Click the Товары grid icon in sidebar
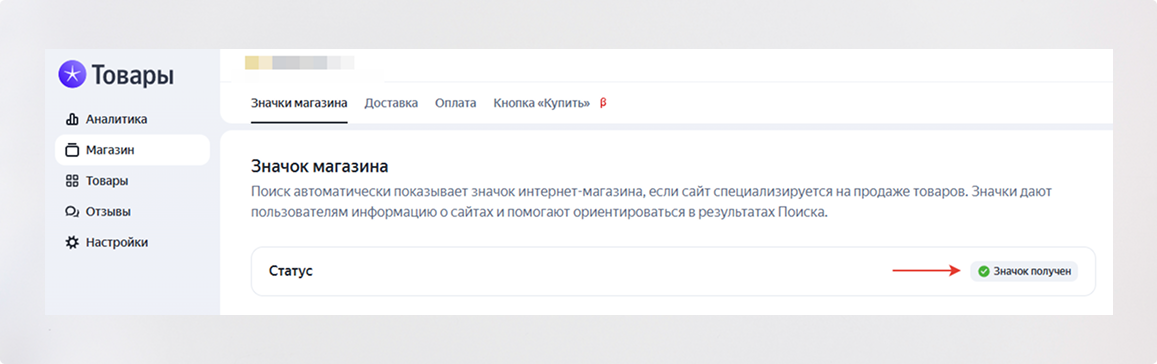The width and height of the screenshot is (1157, 364). 72,181
